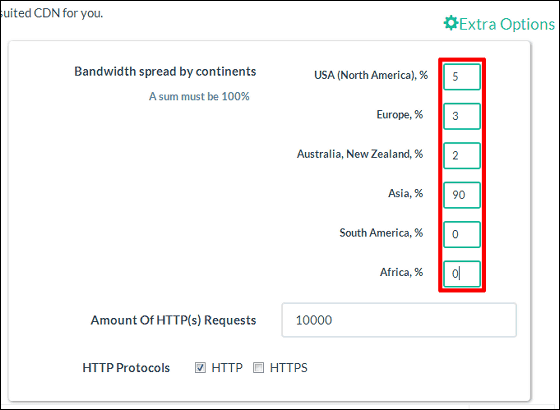Click the 'A sum must be 100%' note
The width and height of the screenshot is (560, 410).
click(199, 96)
